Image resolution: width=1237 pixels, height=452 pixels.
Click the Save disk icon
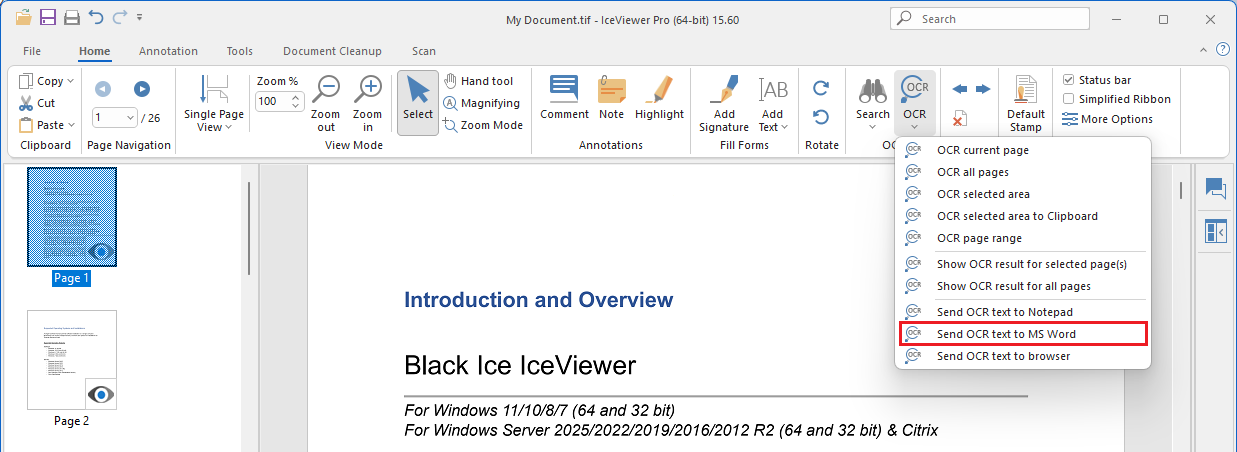click(47, 18)
